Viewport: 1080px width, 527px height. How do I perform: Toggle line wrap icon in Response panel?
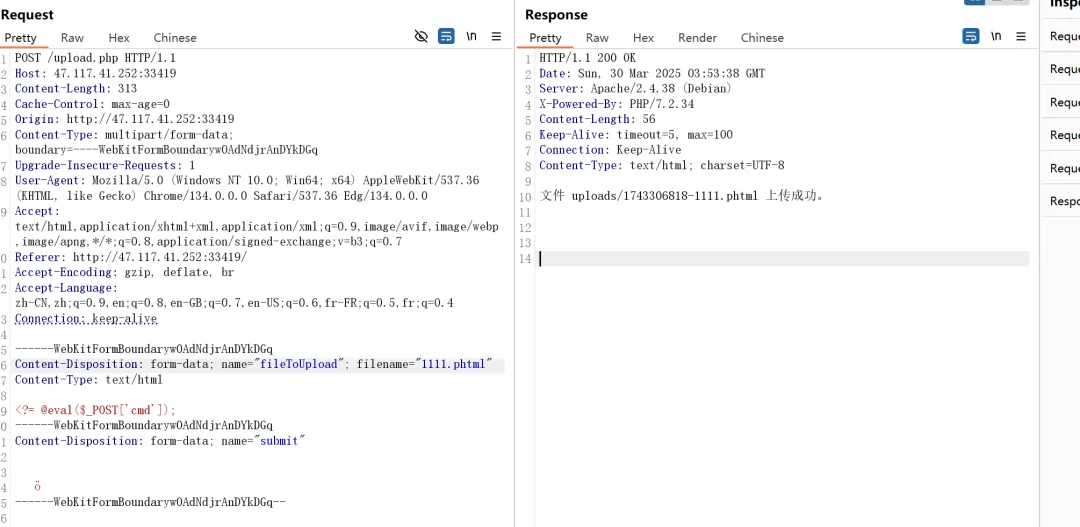[971, 37]
